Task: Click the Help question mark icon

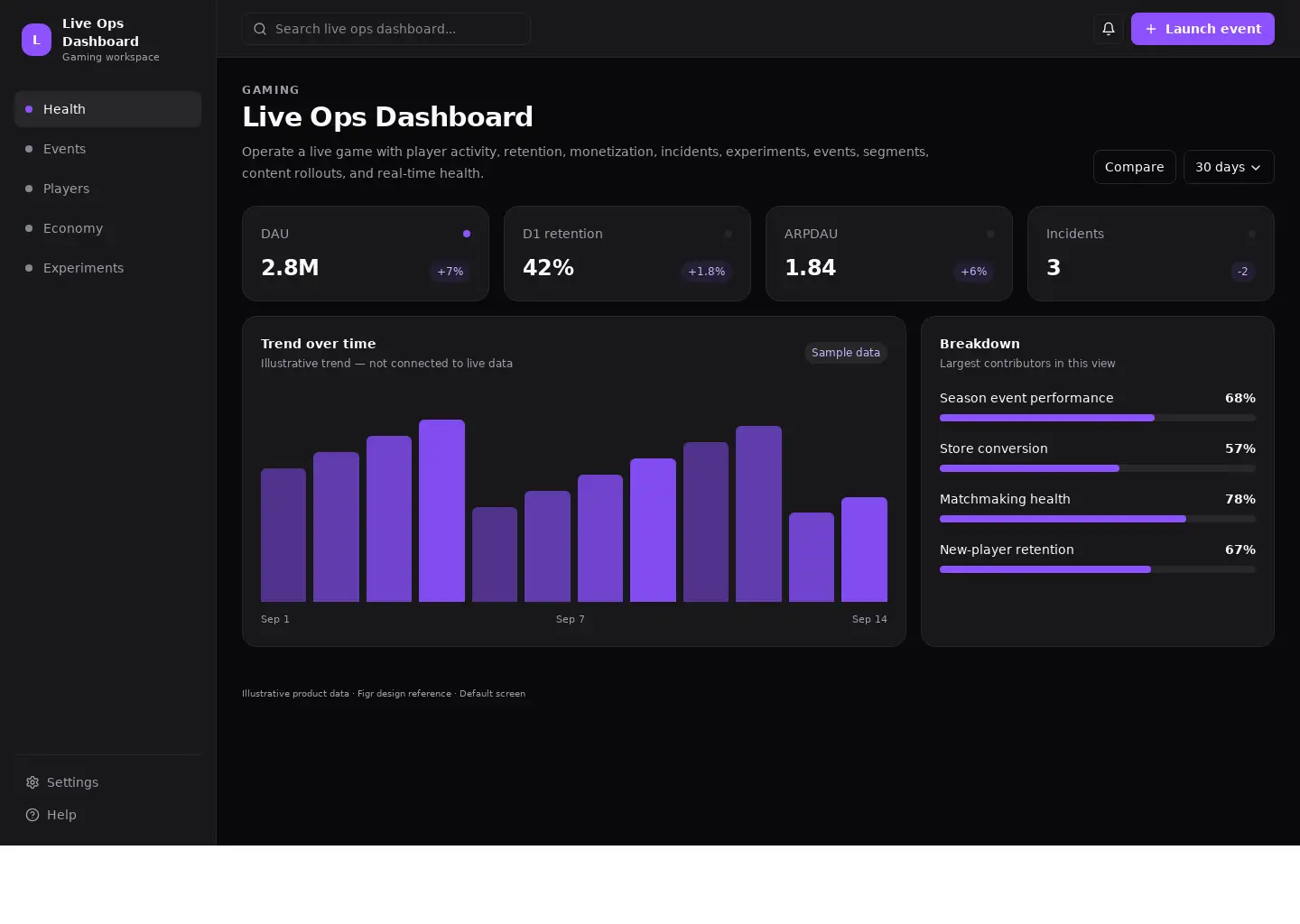Action: click(32, 815)
